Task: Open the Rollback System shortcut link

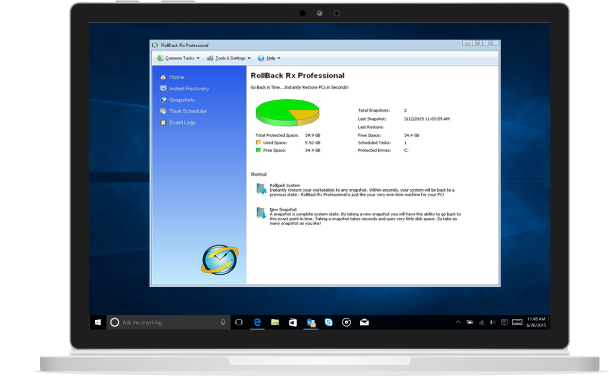Action: (285, 185)
